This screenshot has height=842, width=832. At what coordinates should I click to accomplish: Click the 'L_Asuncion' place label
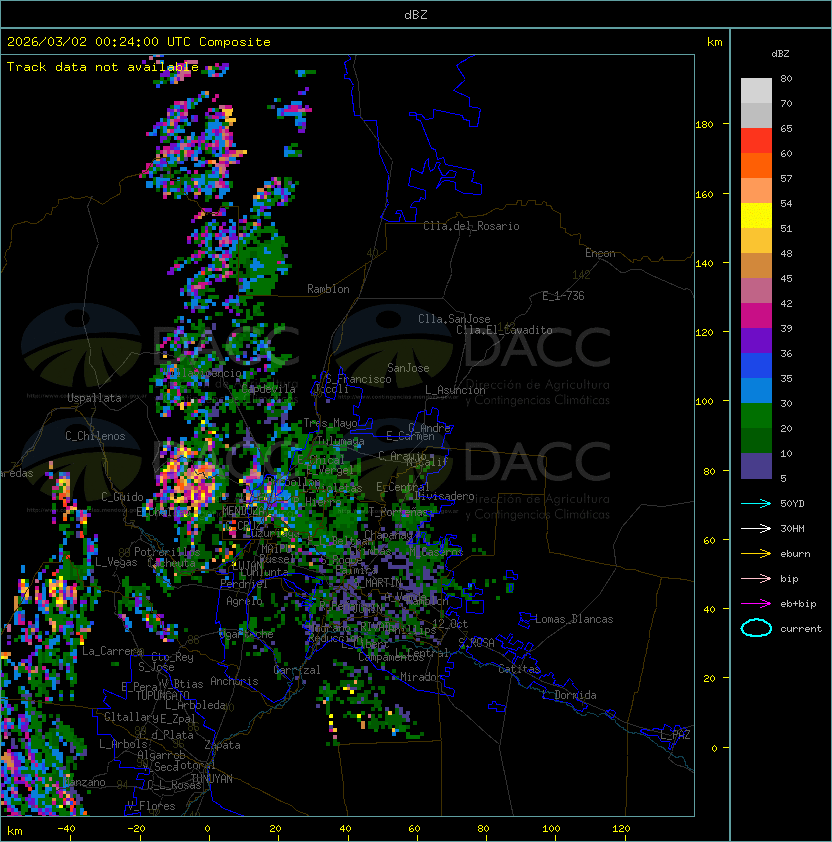point(455,390)
